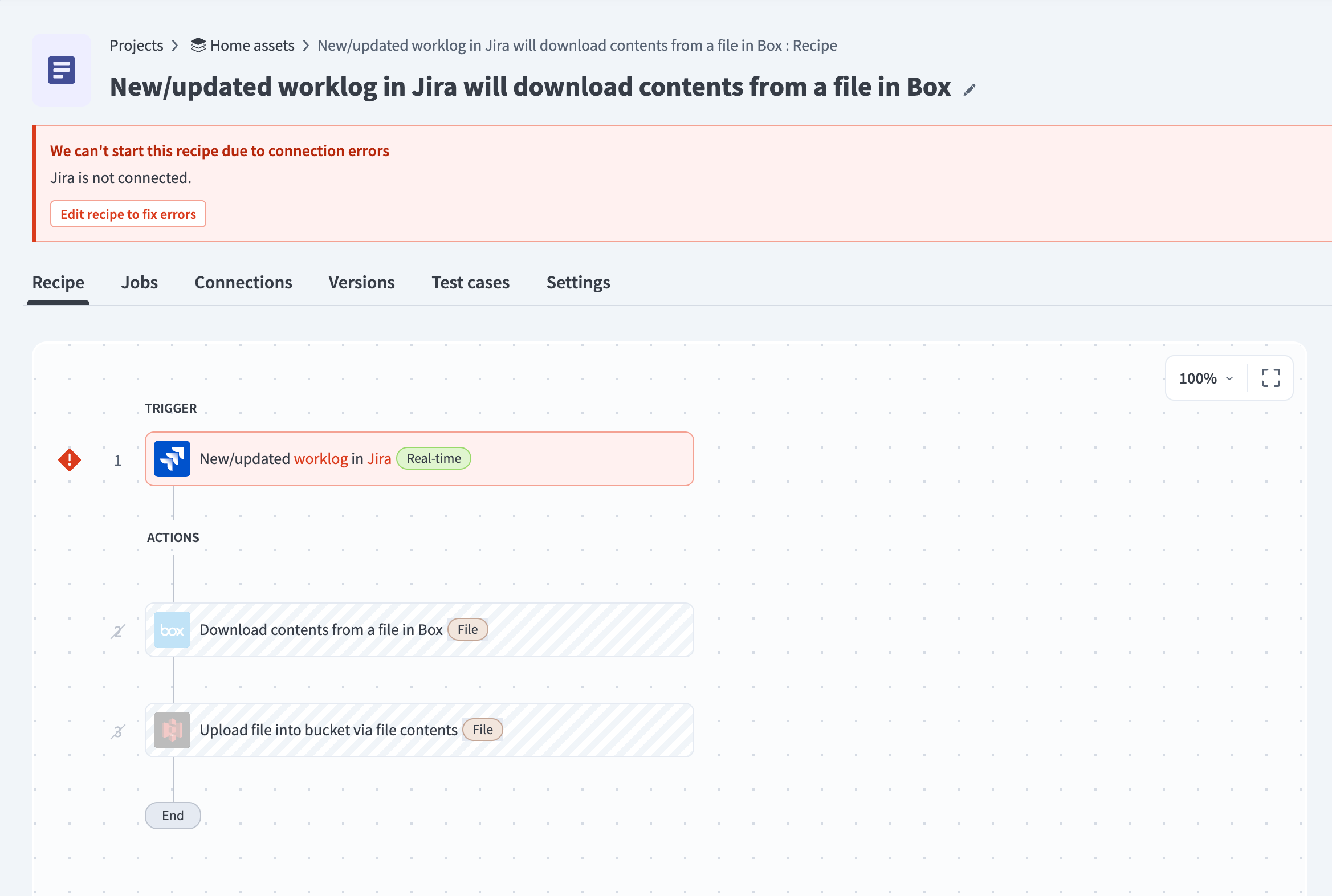Screen dimensions: 1332x896
Task: Select the New/updated worklog in Jira trigger step
Action: pos(419,459)
